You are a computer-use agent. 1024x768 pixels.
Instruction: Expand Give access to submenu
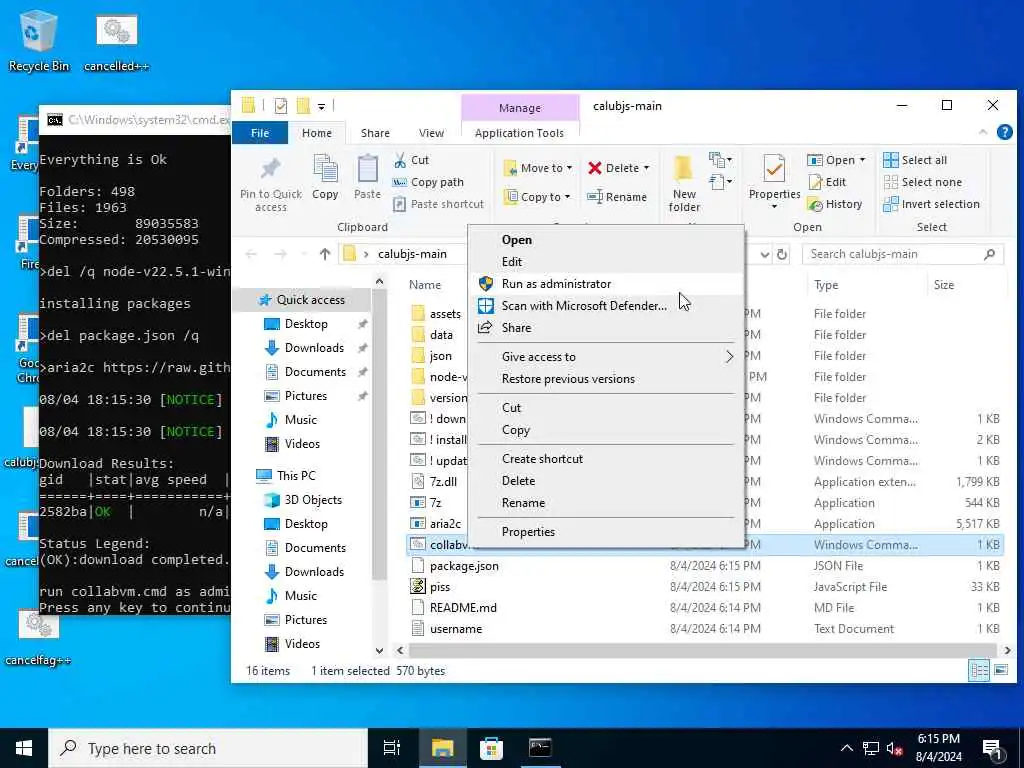729,357
